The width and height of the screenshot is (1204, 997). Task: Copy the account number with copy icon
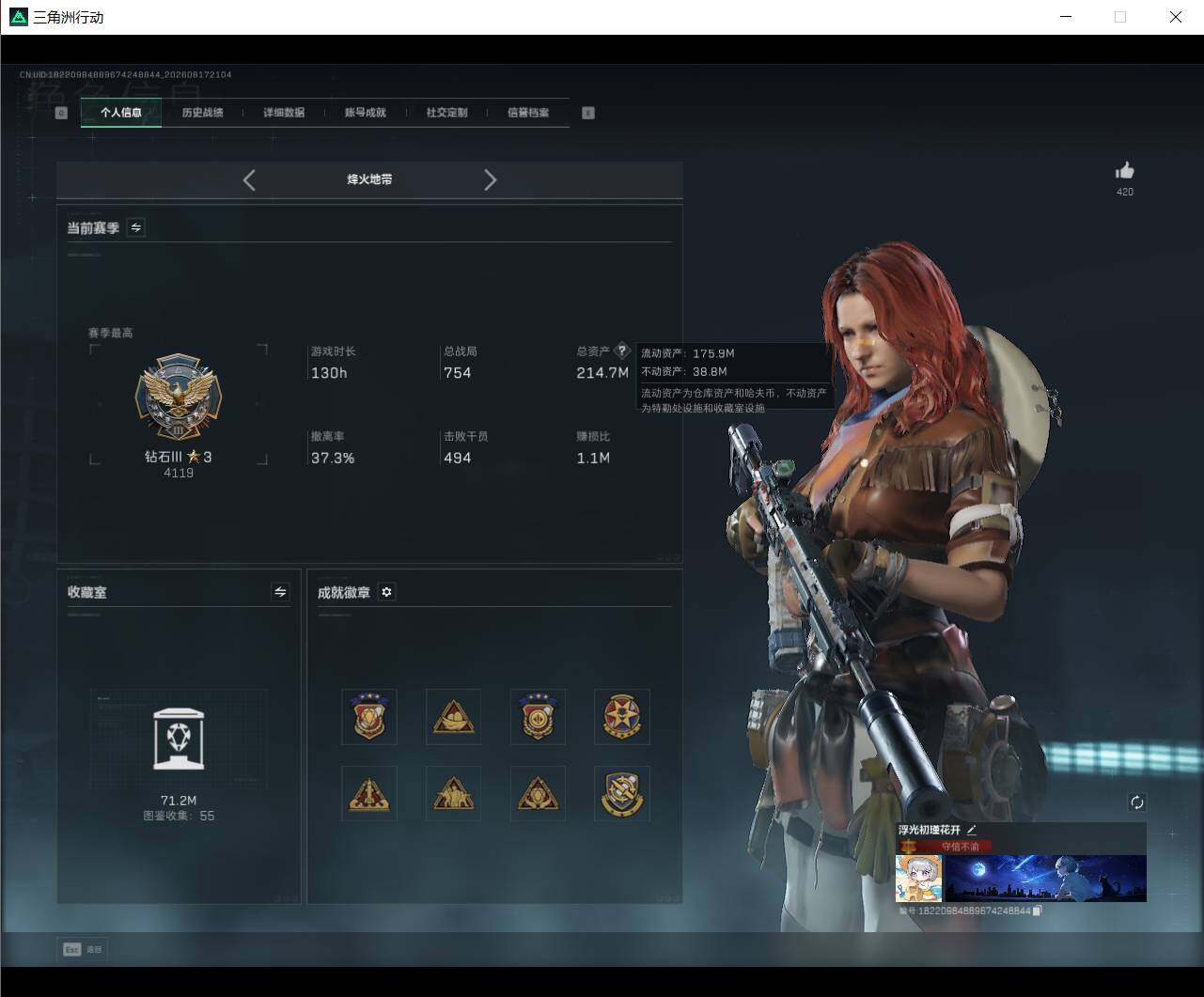[1038, 911]
